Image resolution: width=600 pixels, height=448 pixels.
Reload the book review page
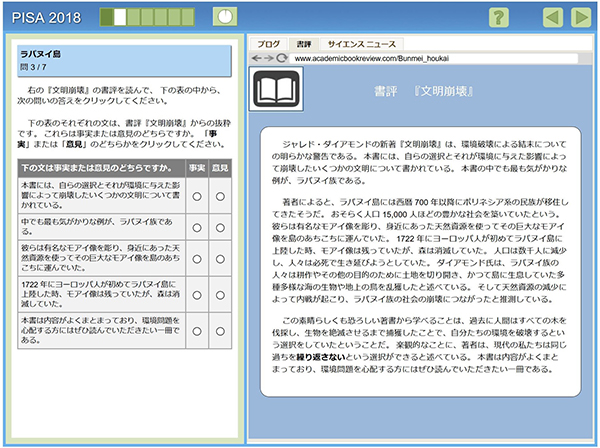[x=282, y=58]
